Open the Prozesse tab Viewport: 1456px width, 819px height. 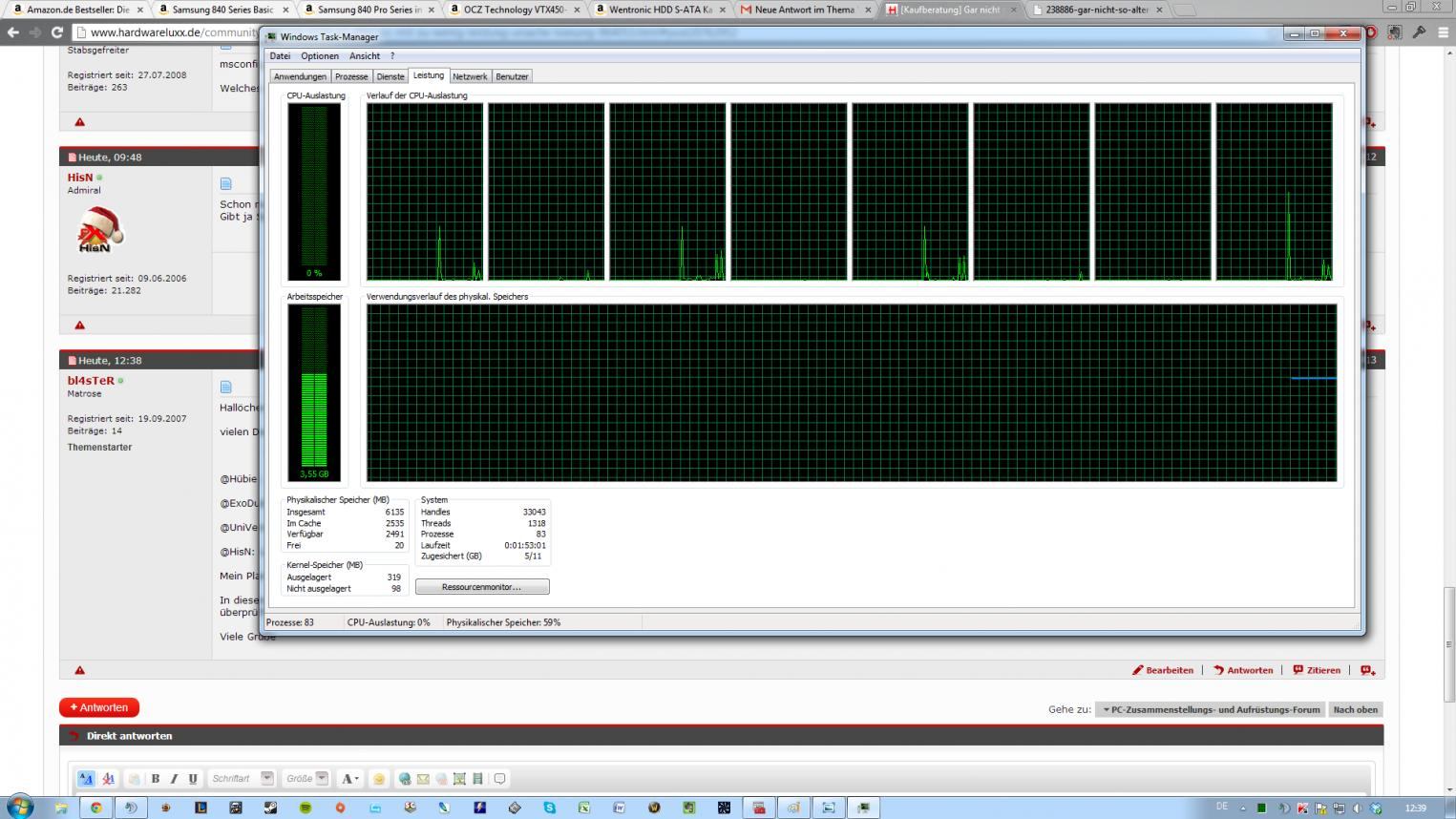click(350, 76)
